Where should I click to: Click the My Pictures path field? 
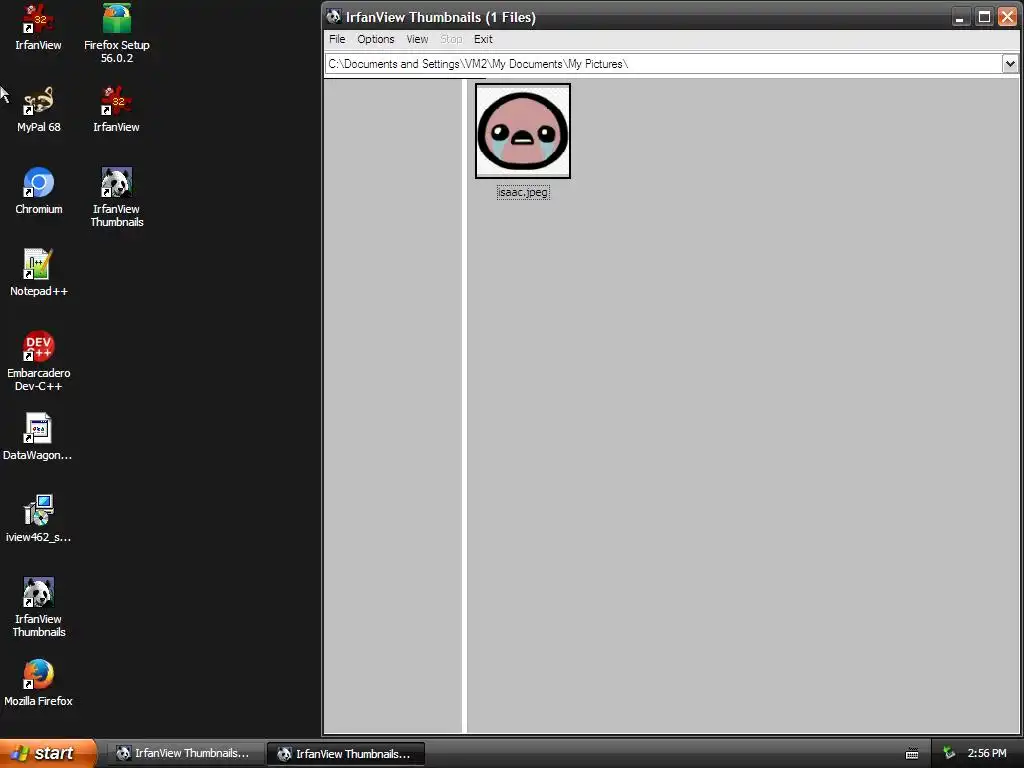point(664,64)
